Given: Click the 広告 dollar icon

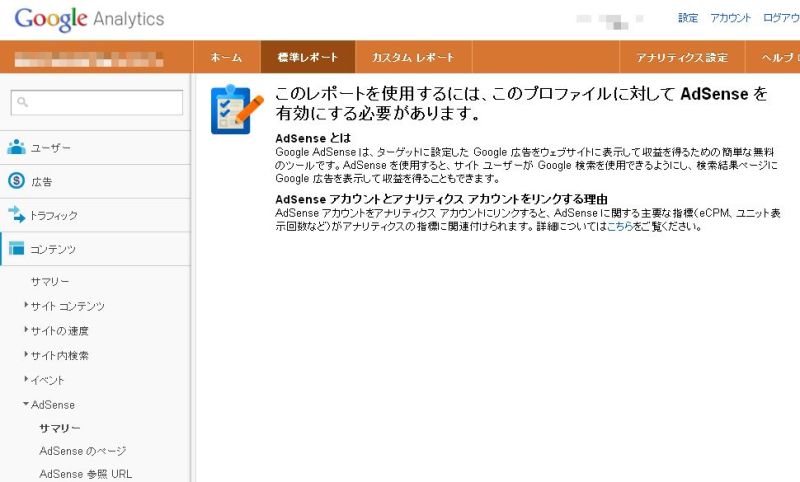Looking at the screenshot, I should [16, 180].
